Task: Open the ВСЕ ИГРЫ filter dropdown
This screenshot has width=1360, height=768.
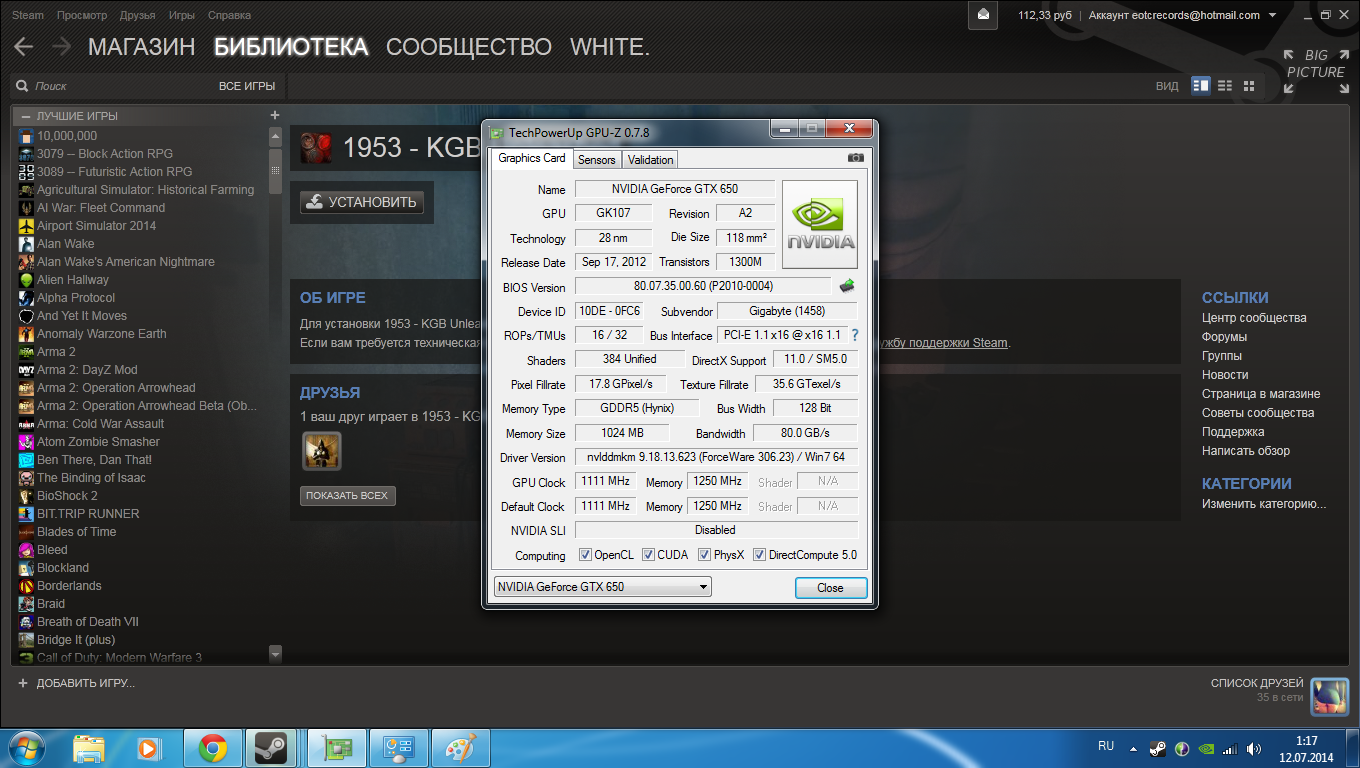Action: tap(247, 86)
